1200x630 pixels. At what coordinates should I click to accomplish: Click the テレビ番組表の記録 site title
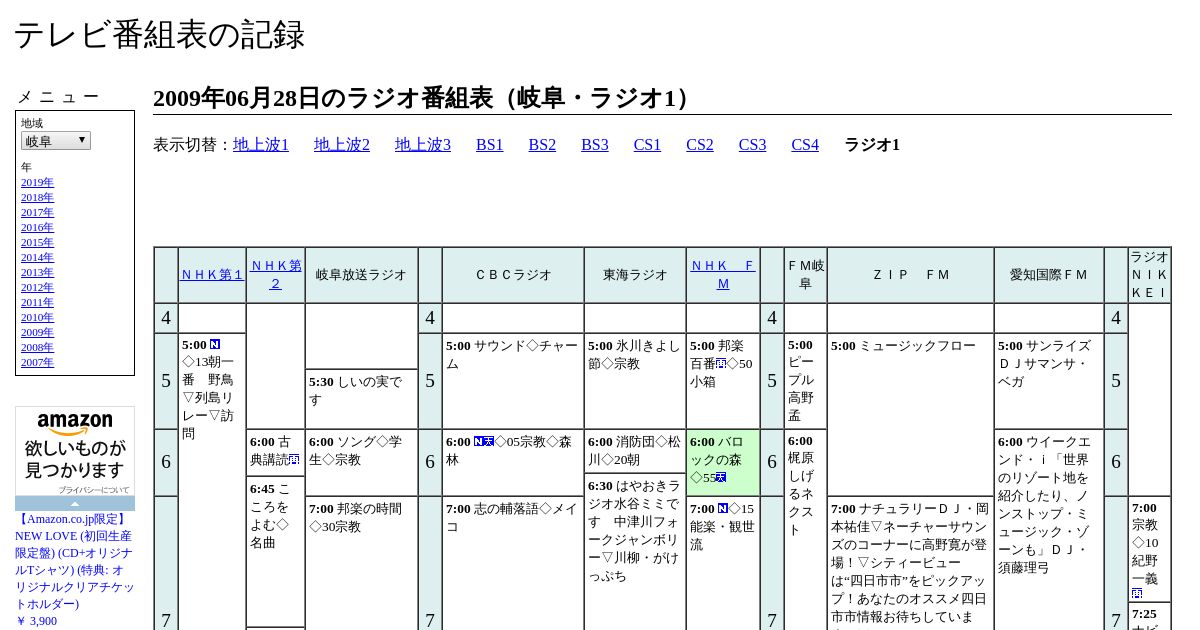[159, 35]
